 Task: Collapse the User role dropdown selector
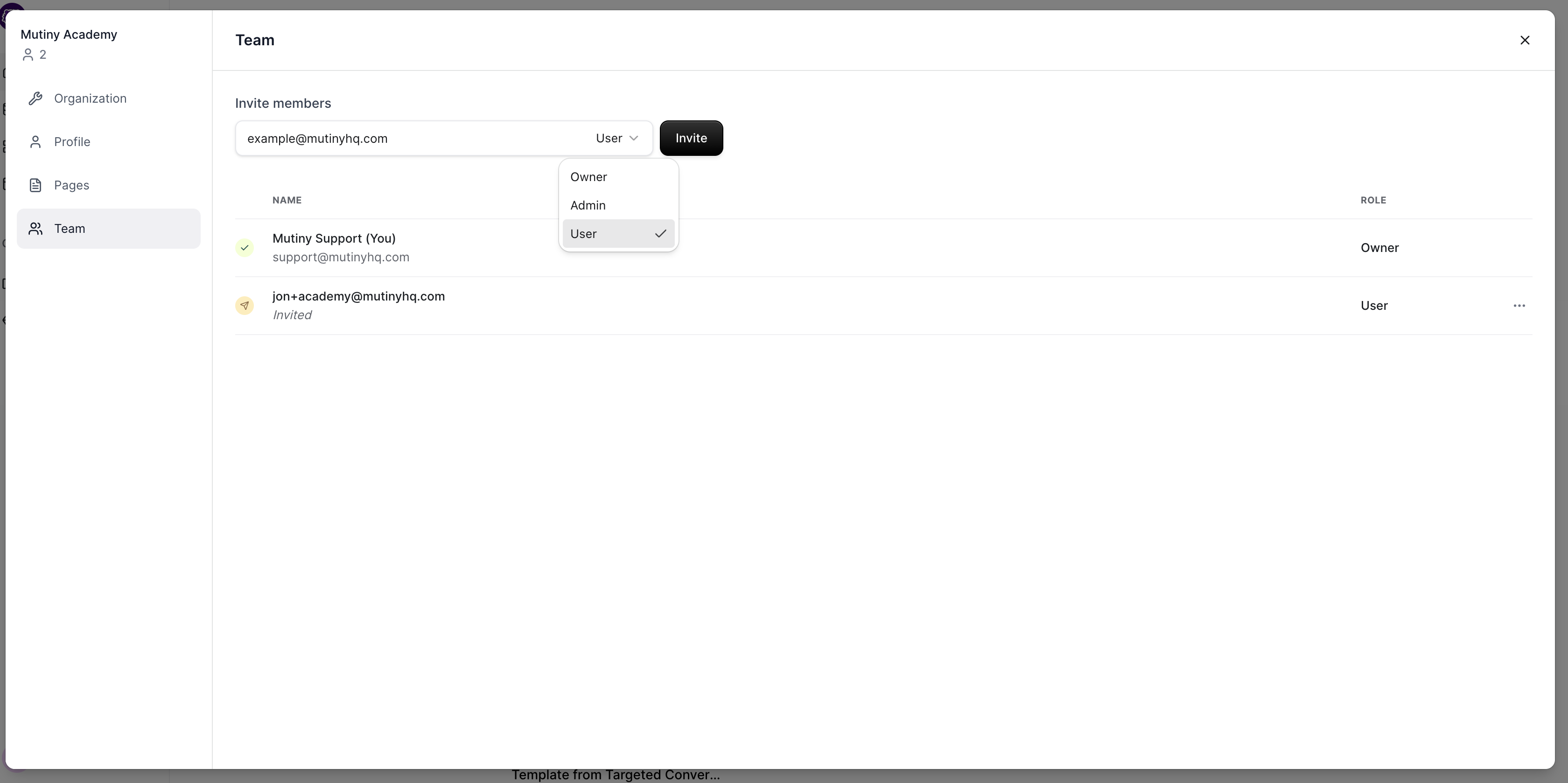pyautogui.click(x=617, y=138)
